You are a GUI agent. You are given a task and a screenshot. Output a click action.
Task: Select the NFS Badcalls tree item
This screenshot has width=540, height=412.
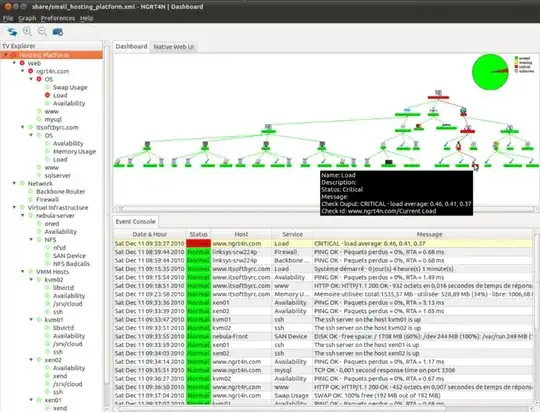[71, 264]
